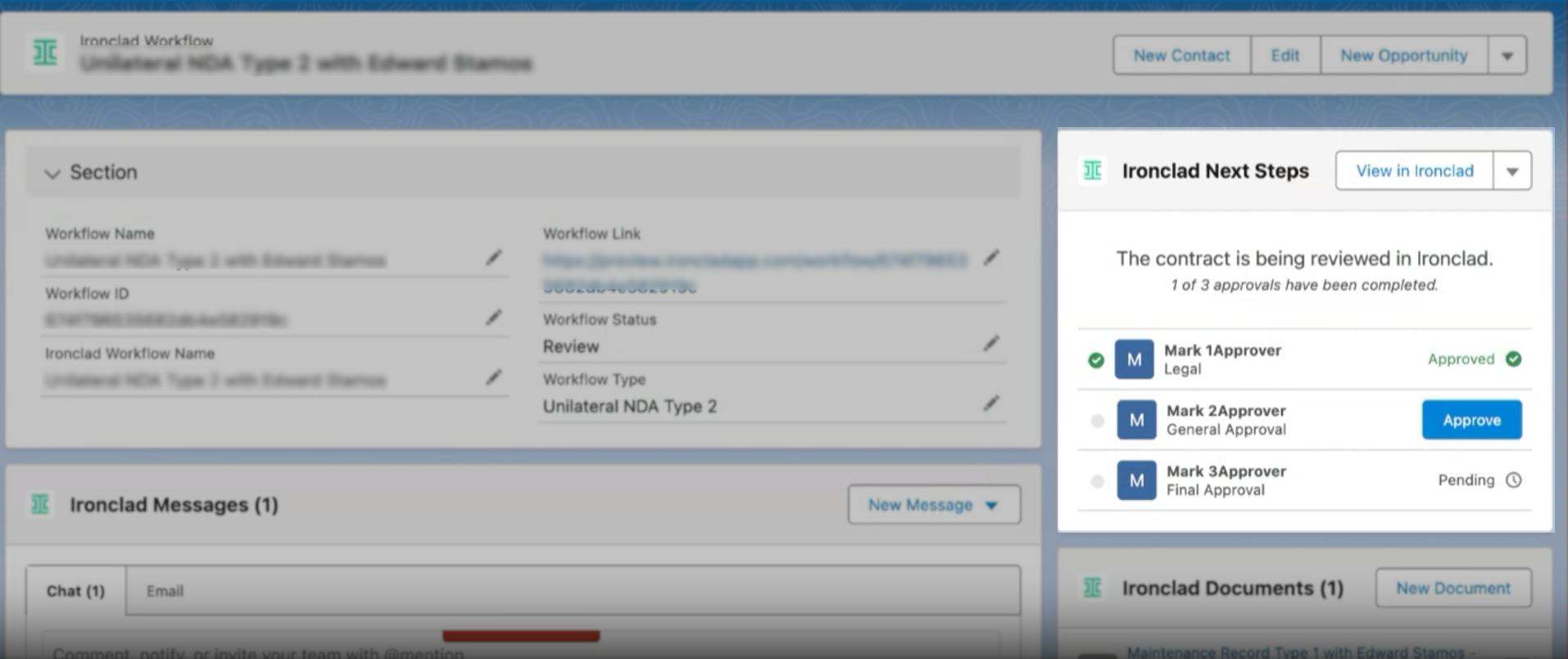The height and width of the screenshot is (659, 1568).
Task: Click View in Ironclad button
Action: 1415,171
